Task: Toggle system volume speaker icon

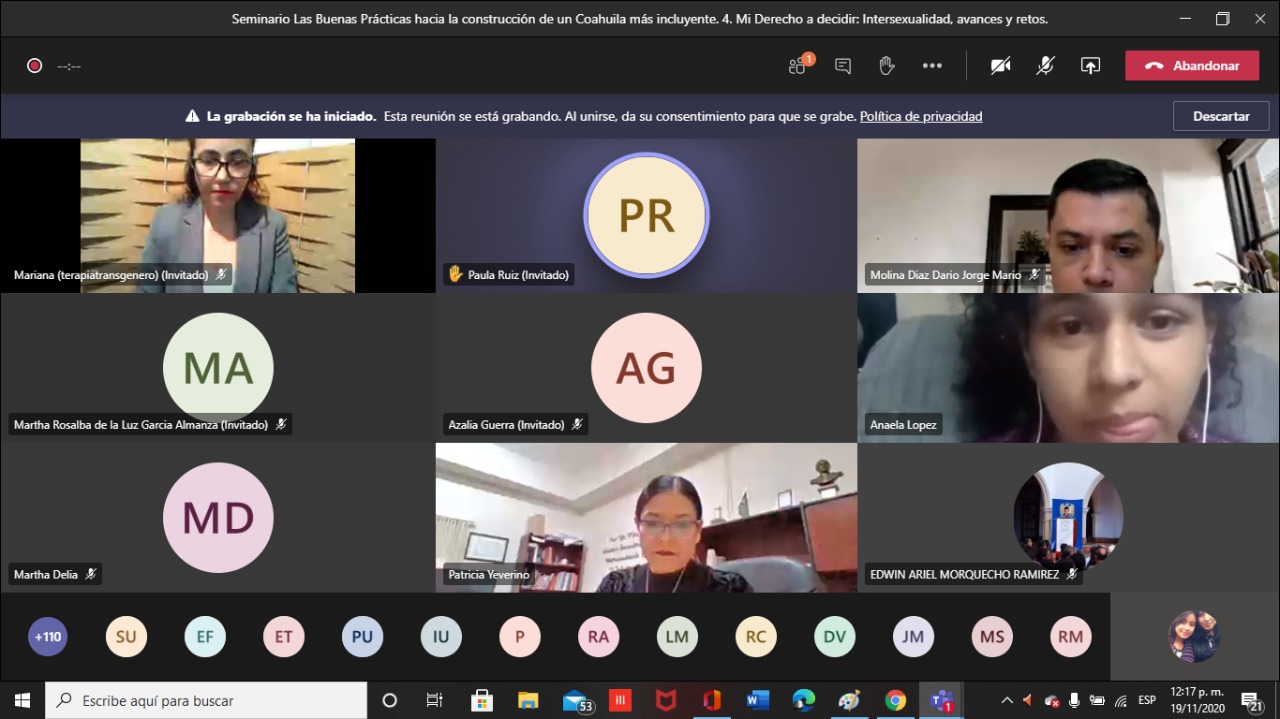Action: pos(1028,701)
